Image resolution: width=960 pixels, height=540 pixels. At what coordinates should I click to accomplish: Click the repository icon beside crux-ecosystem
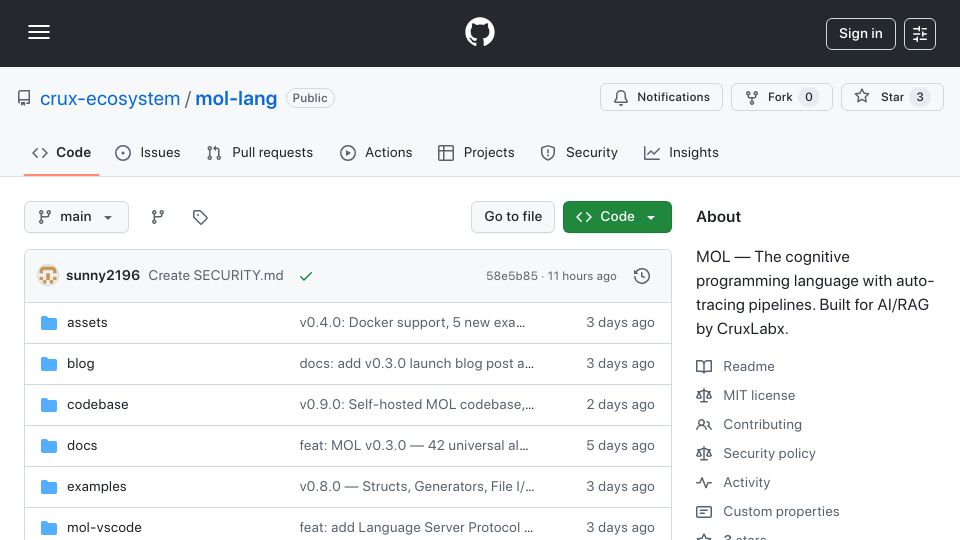point(24,98)
